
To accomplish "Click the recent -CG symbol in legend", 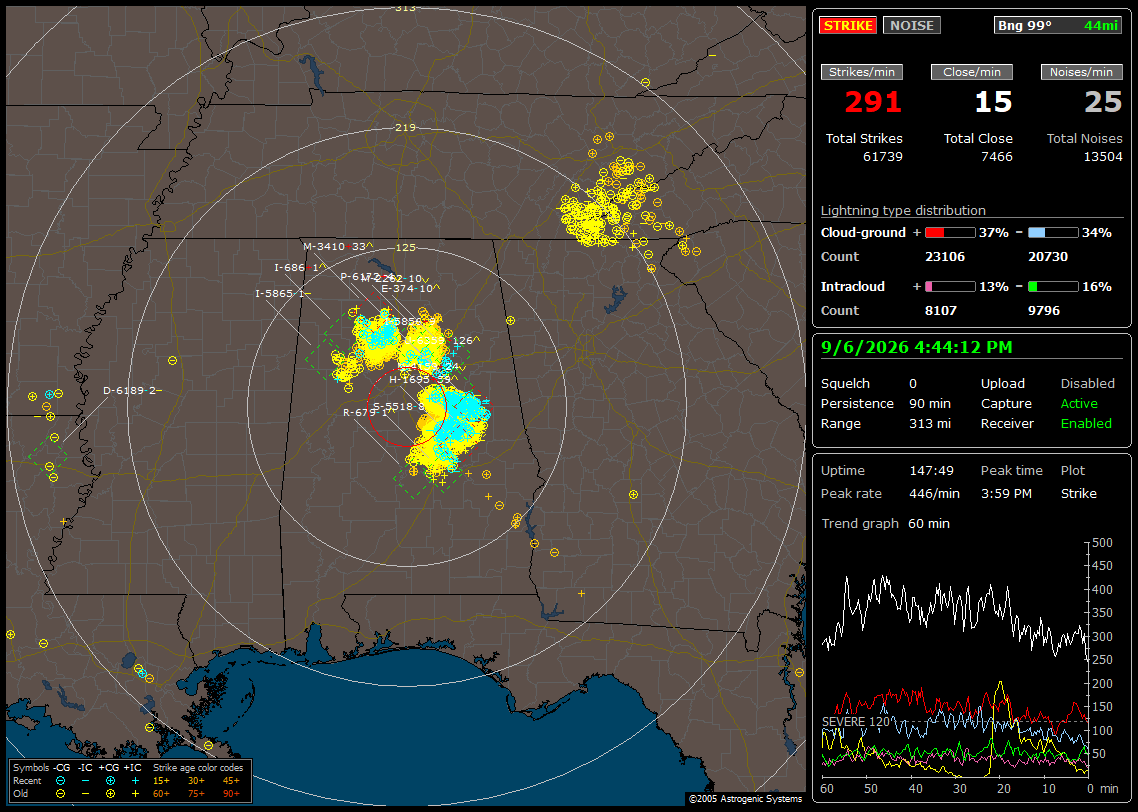I will [60, 781].
